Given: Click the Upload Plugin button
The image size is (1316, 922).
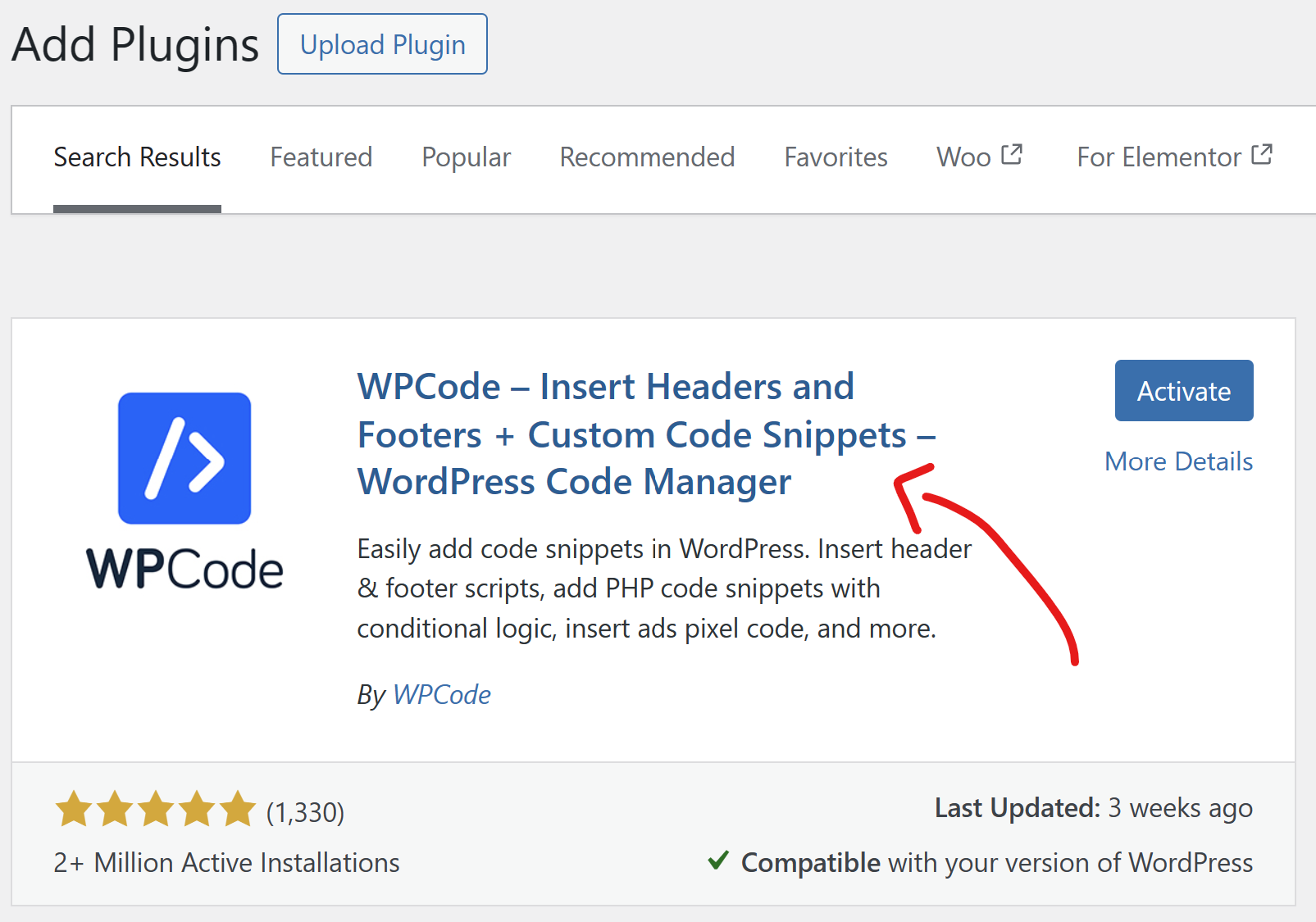Looking at the screenshot, I should tap(381, 44).
